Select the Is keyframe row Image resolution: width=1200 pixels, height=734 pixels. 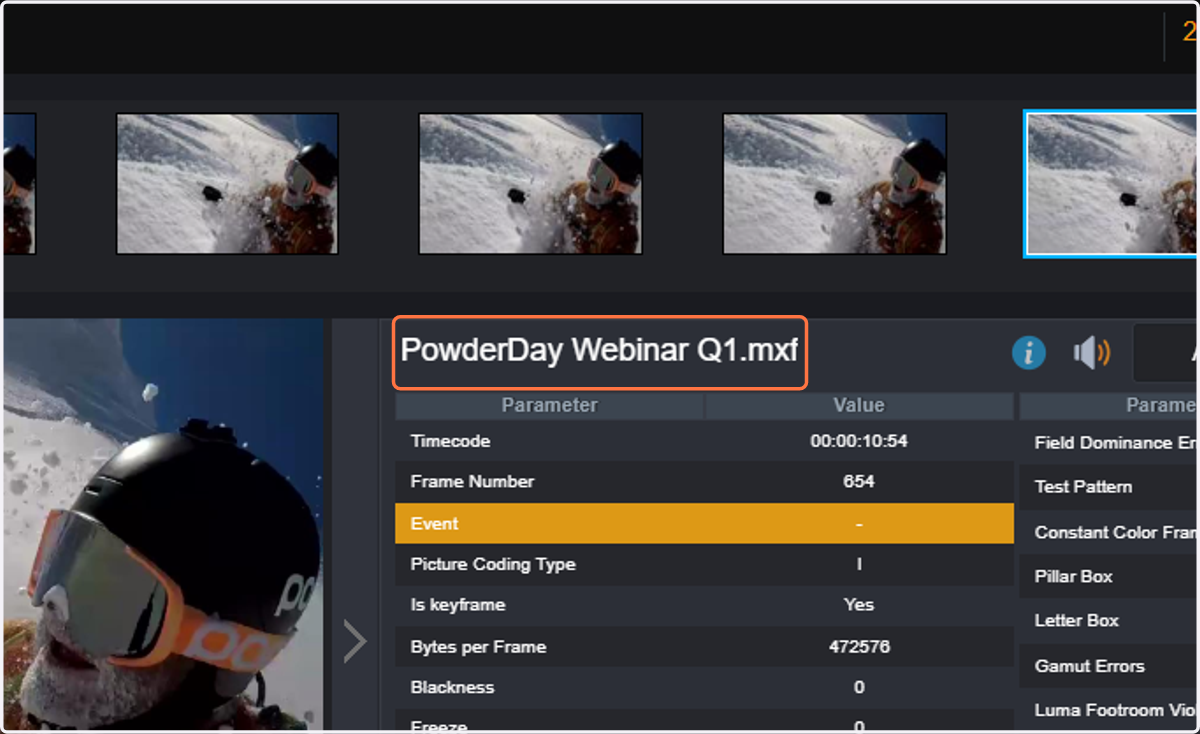pyautogui.click(x=704, y=605)
